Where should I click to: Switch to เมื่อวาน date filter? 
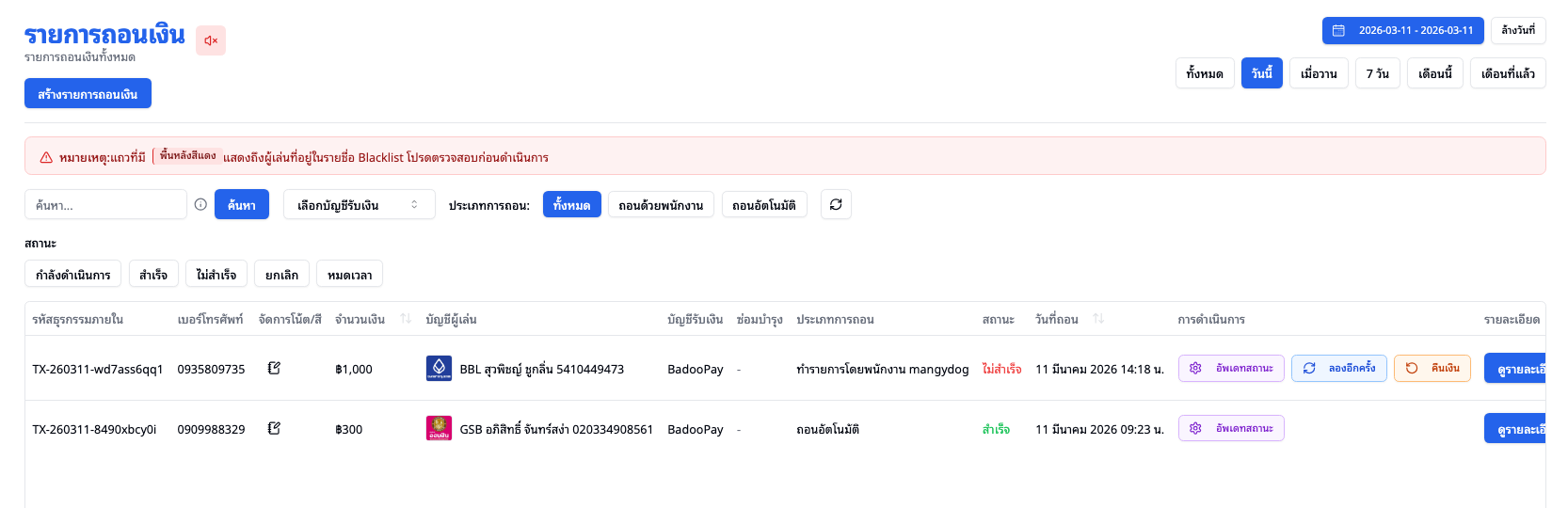pos(1319,72)
